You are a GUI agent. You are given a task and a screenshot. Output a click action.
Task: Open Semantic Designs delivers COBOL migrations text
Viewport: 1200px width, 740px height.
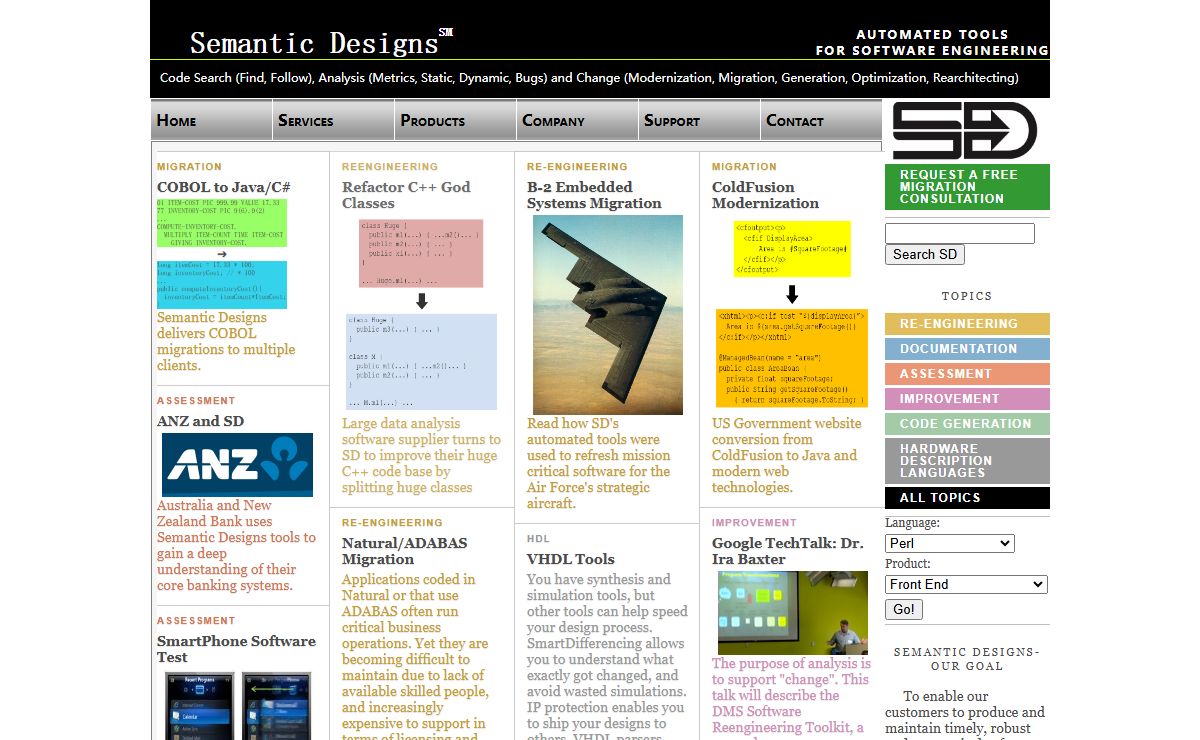pos(226,342)
